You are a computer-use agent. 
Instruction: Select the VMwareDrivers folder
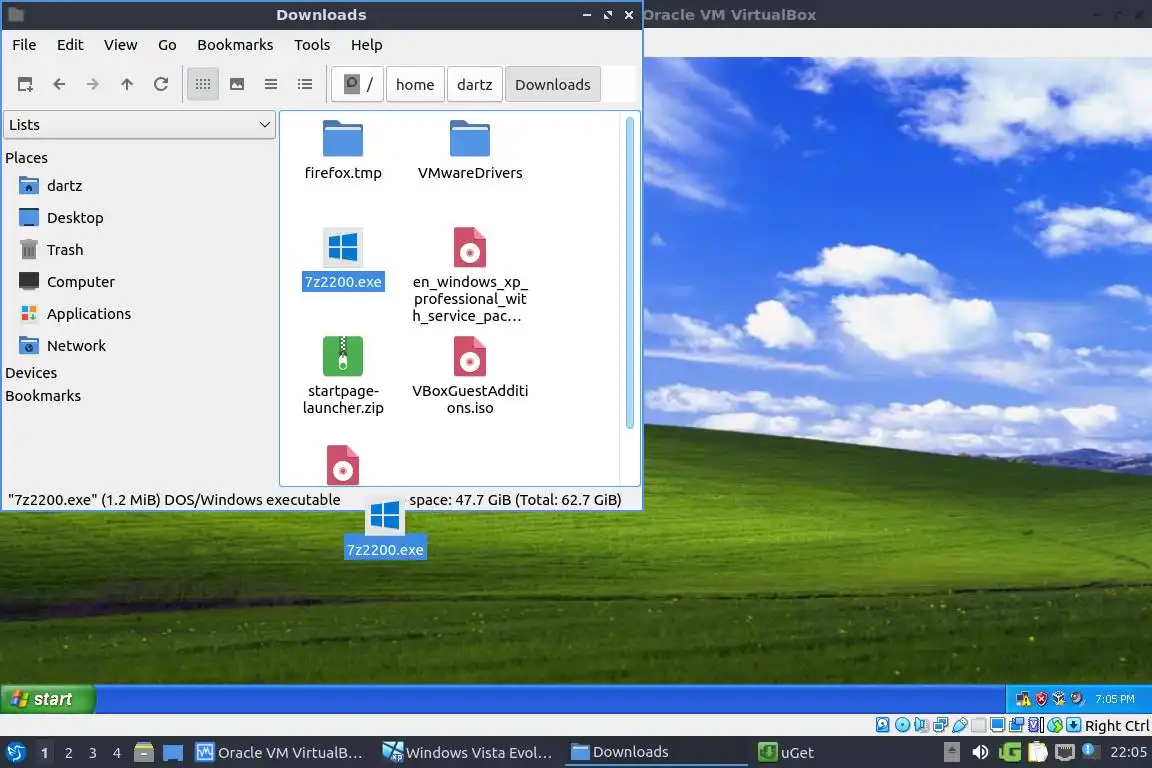tap(470, 150)
